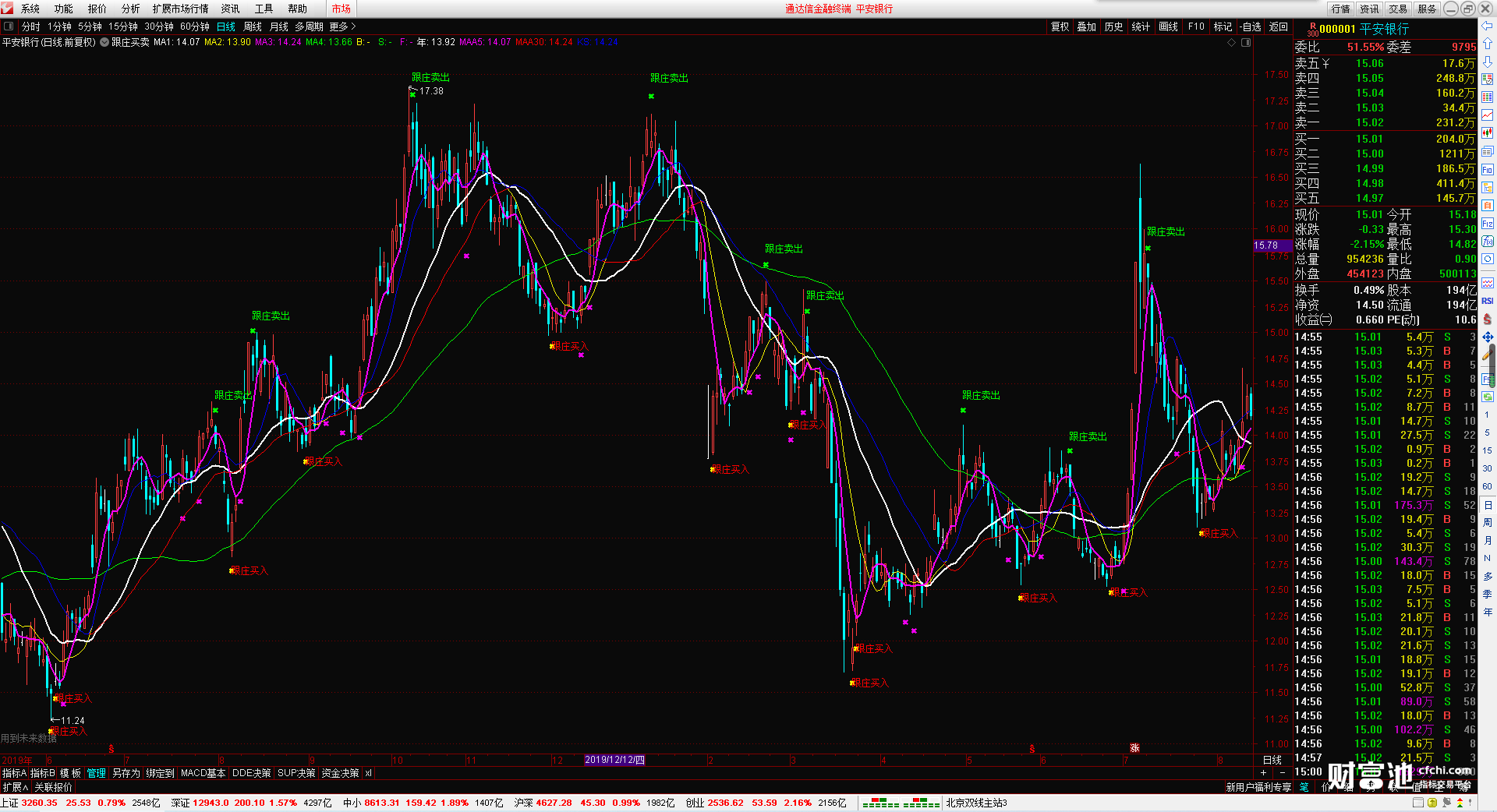Screen dimensions: 1497x812
Task: Click the blue circle icon in right sidebar
Action: [x=1487, y=258]
